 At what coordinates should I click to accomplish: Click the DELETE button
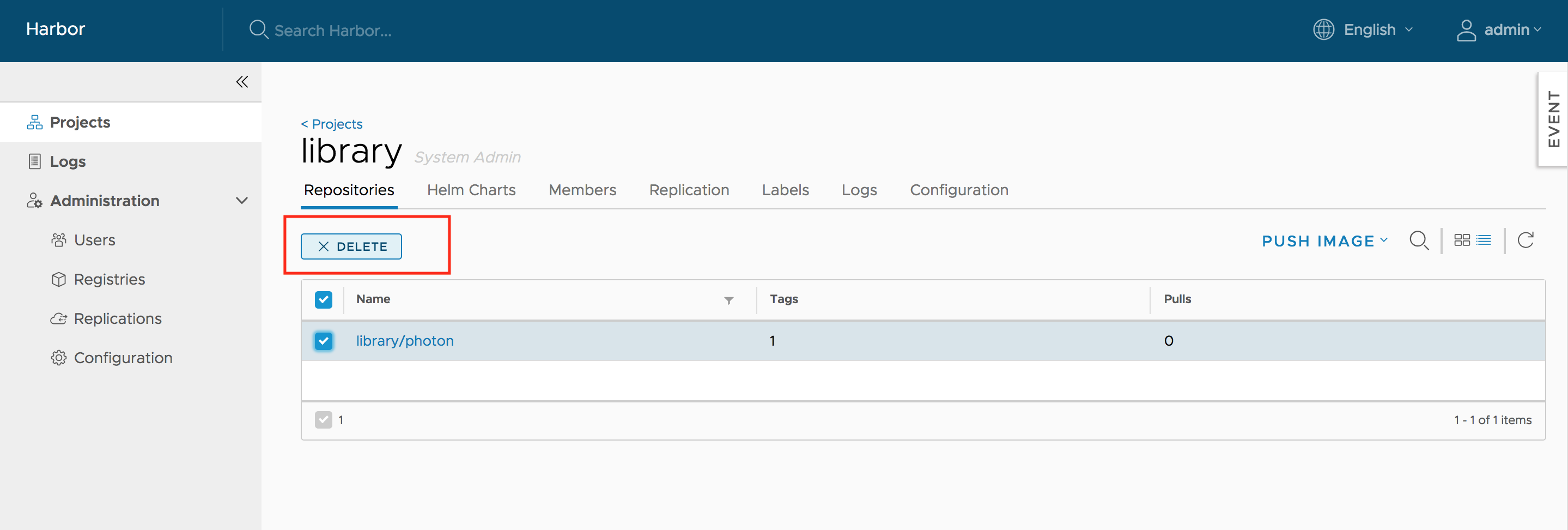click(351, 246)
